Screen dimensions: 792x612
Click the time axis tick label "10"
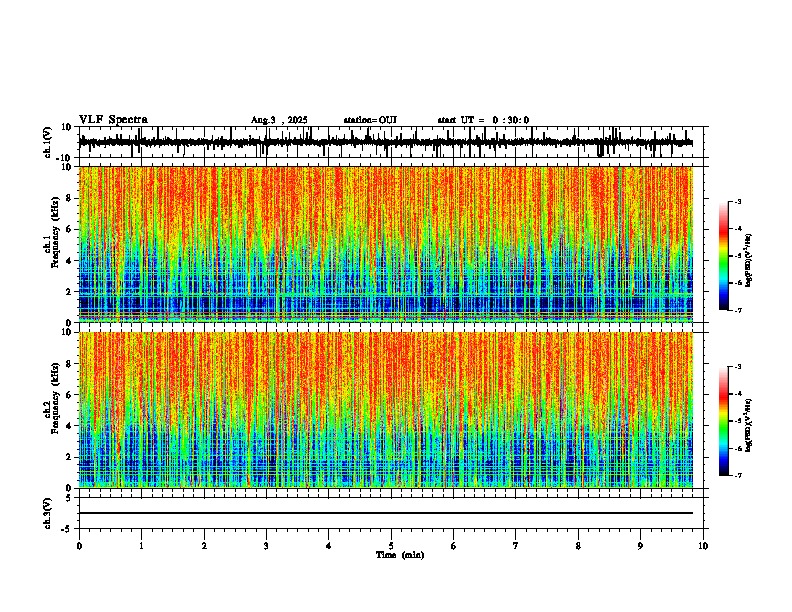[703, 546]
